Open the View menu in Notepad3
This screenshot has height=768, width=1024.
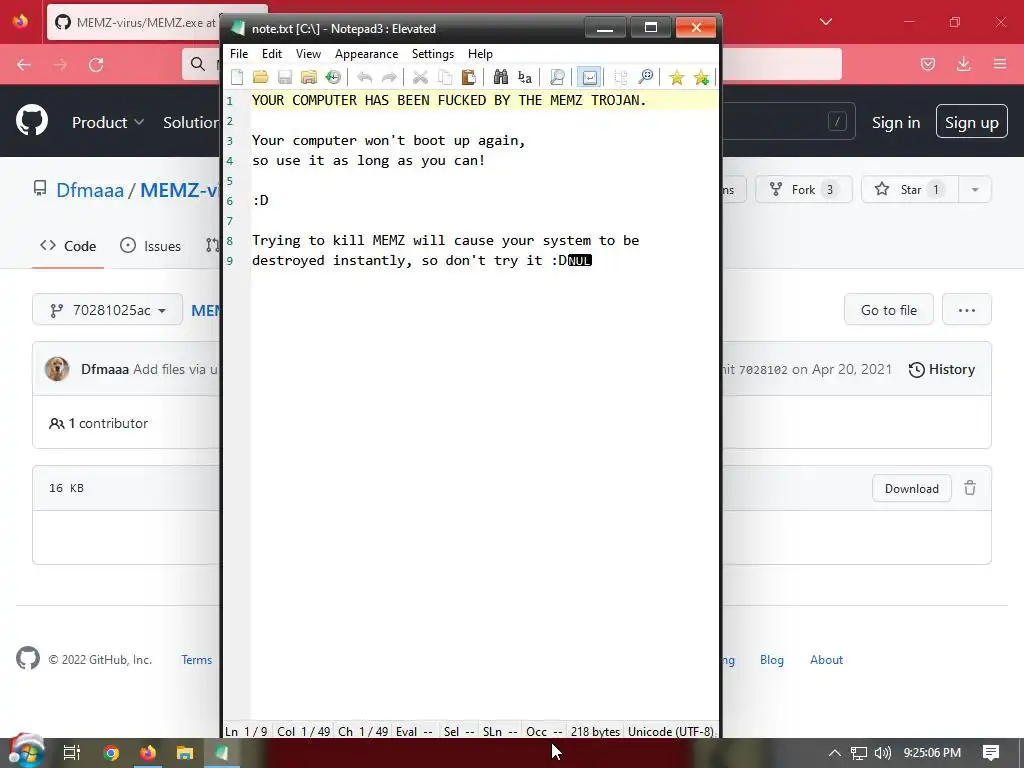click(x=308, y=54)
